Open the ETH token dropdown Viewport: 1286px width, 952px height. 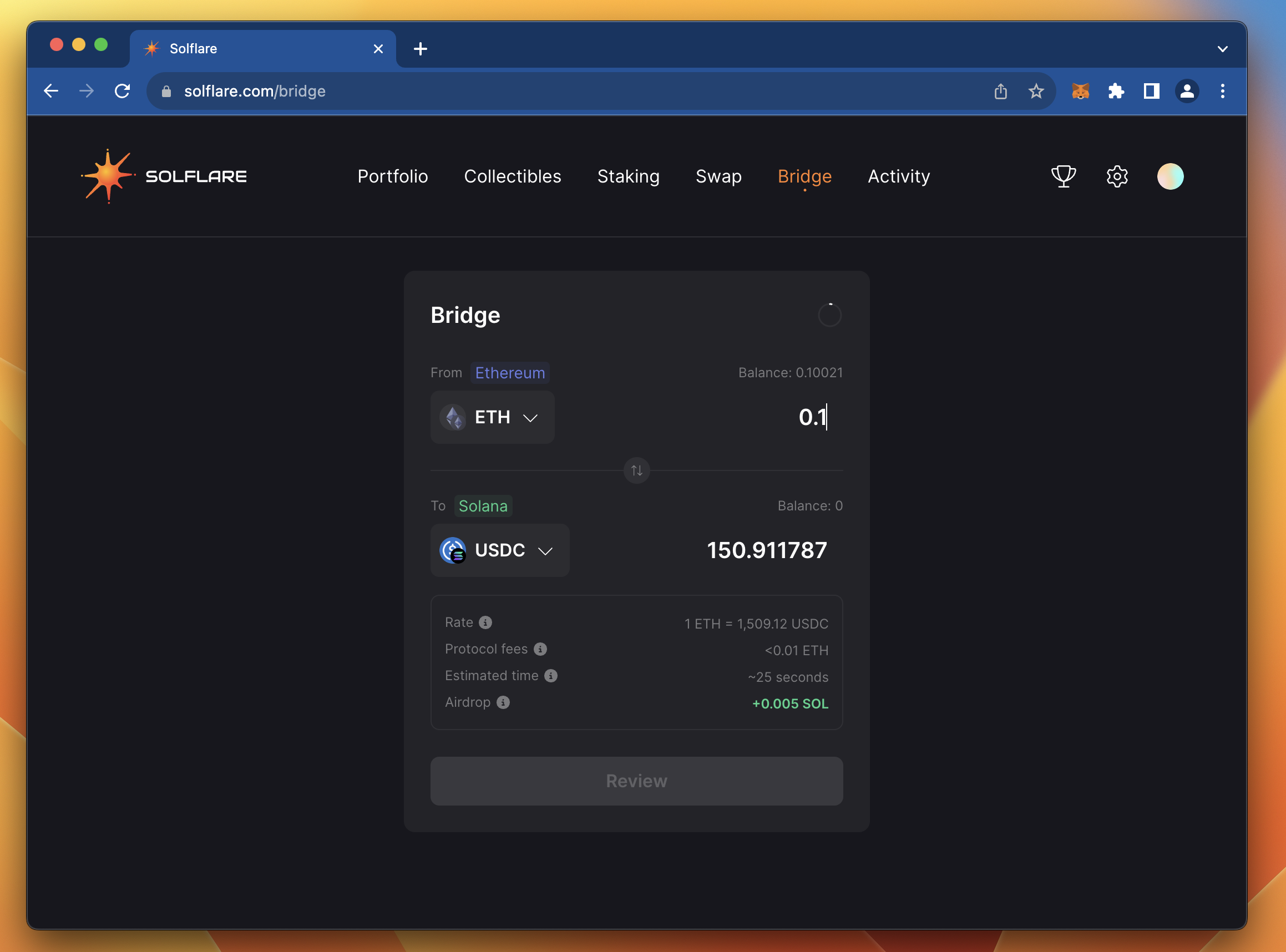tap(493, 417)
